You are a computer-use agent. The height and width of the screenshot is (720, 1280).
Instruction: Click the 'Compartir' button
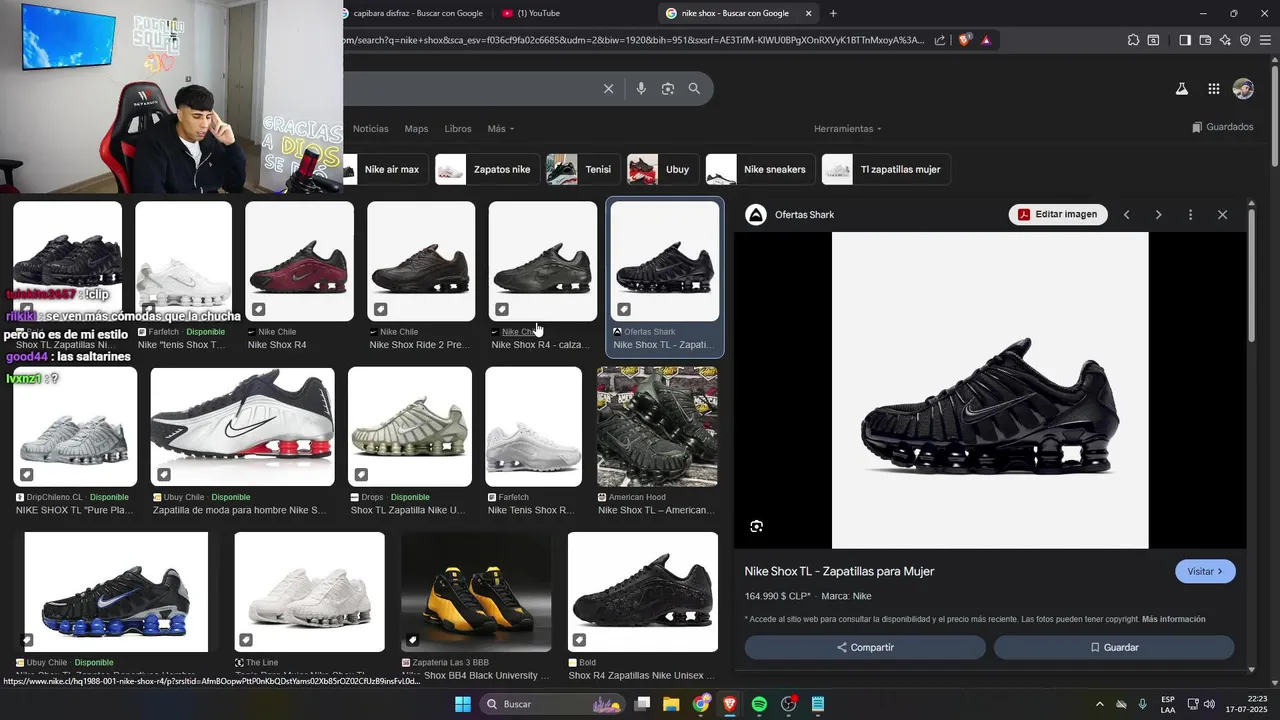(865, 647)
